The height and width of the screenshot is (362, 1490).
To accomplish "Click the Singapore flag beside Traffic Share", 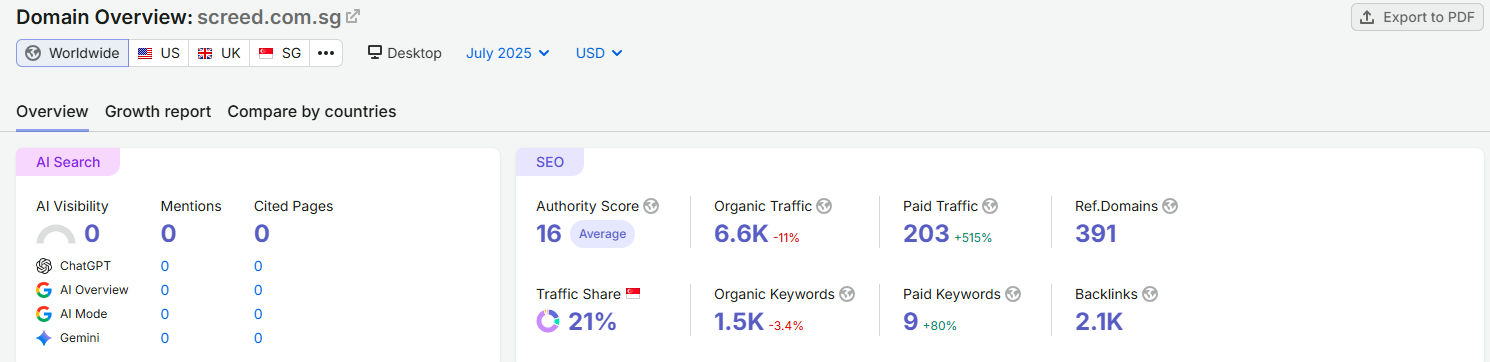I will click(633, 293).
